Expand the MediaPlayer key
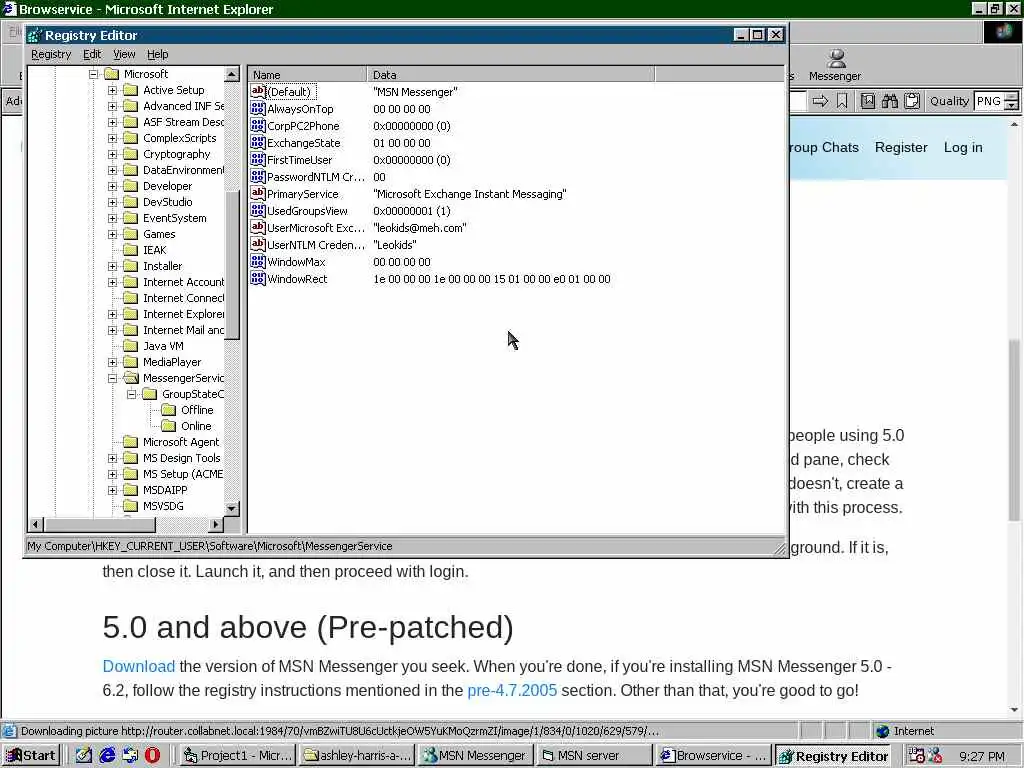This screenshot has height=768, width=1024. pyautogui.click(x=112, y=362)
